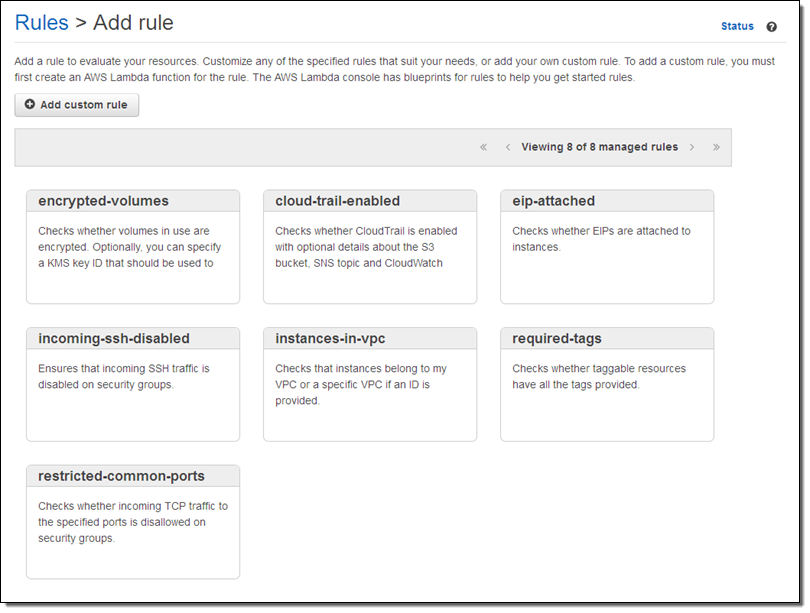Jump to first page of managed rules
The width and height of the screenshot is (810, 613).
[x=483, y=147]
